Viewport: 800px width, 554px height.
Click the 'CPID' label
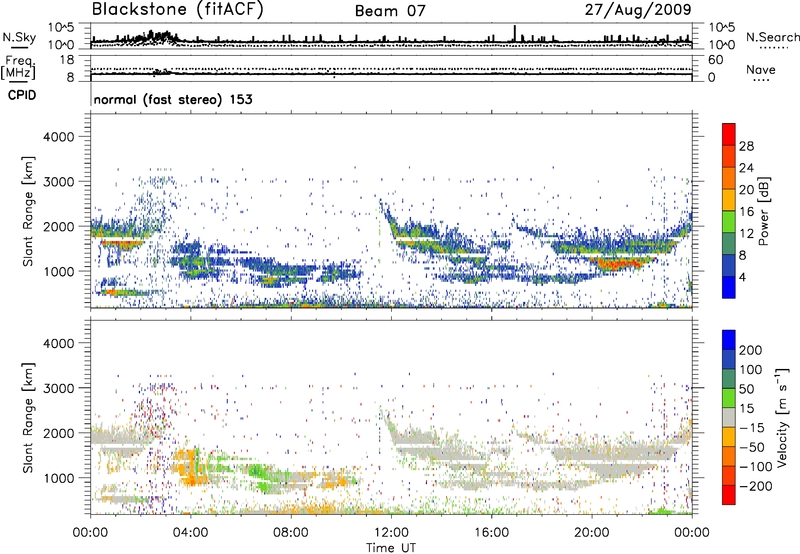(x=22, y=95)
